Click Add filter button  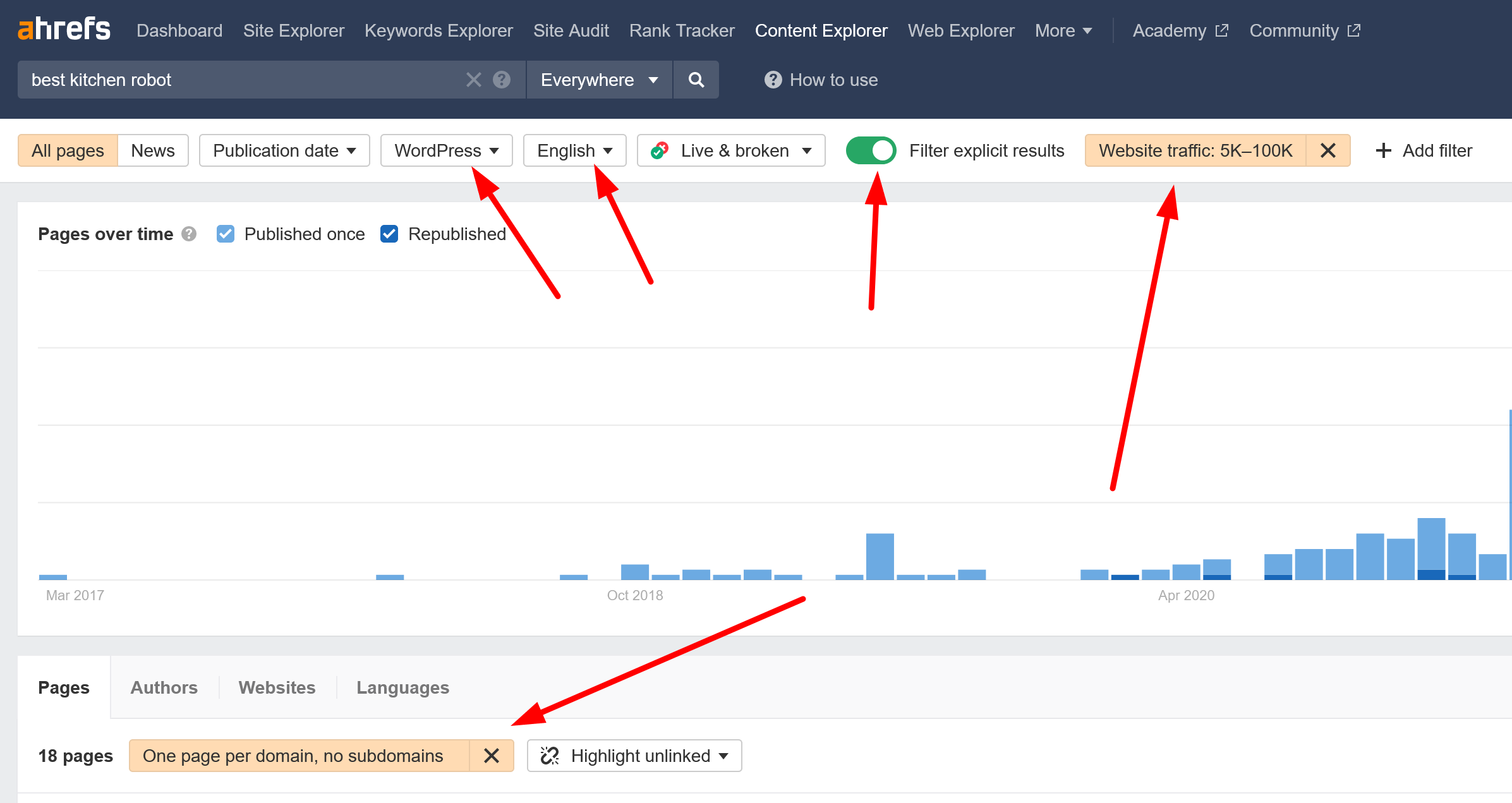pyautogui.click(x=1424, y=150)
